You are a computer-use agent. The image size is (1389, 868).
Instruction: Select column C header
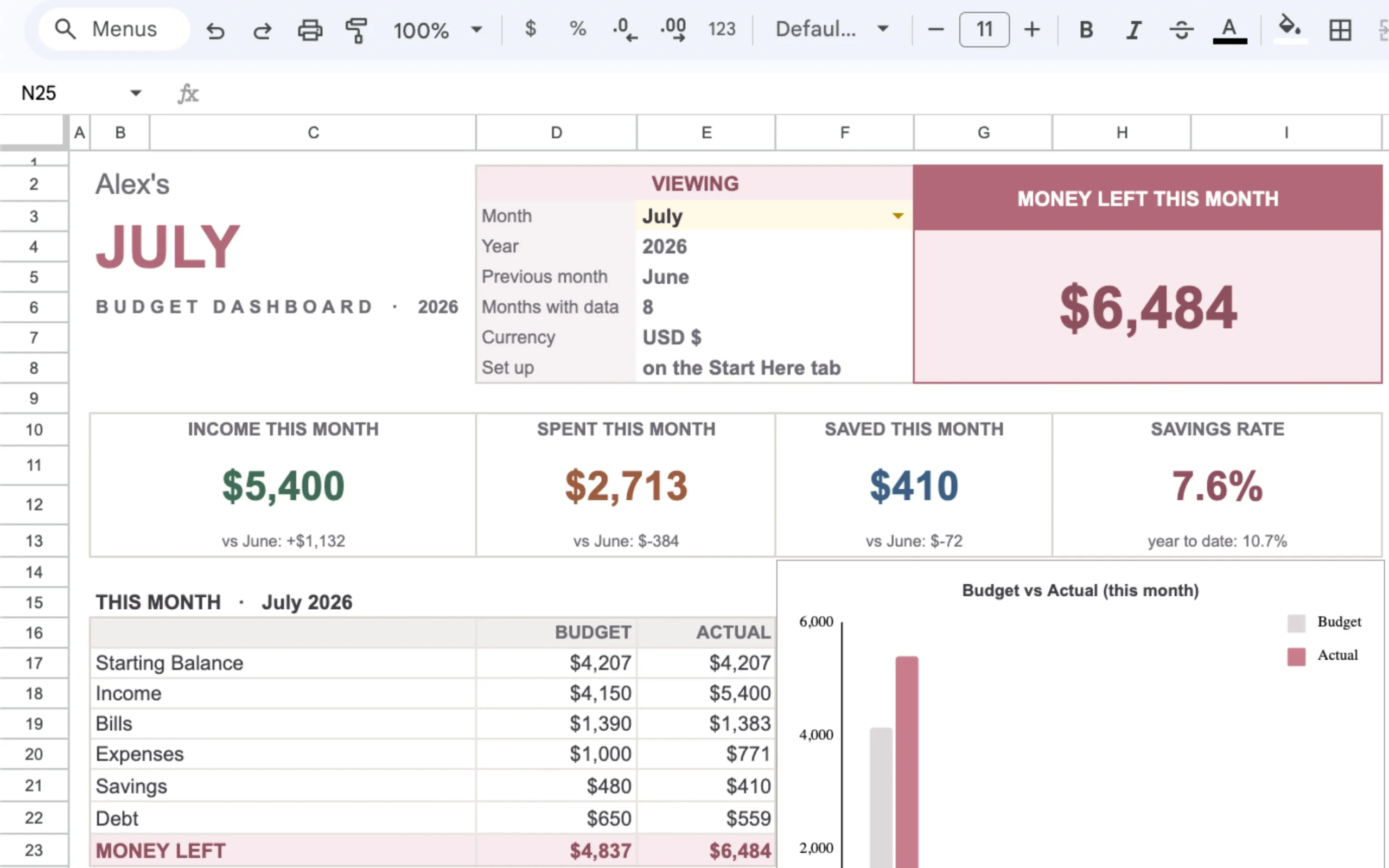(x=313, y=132)
